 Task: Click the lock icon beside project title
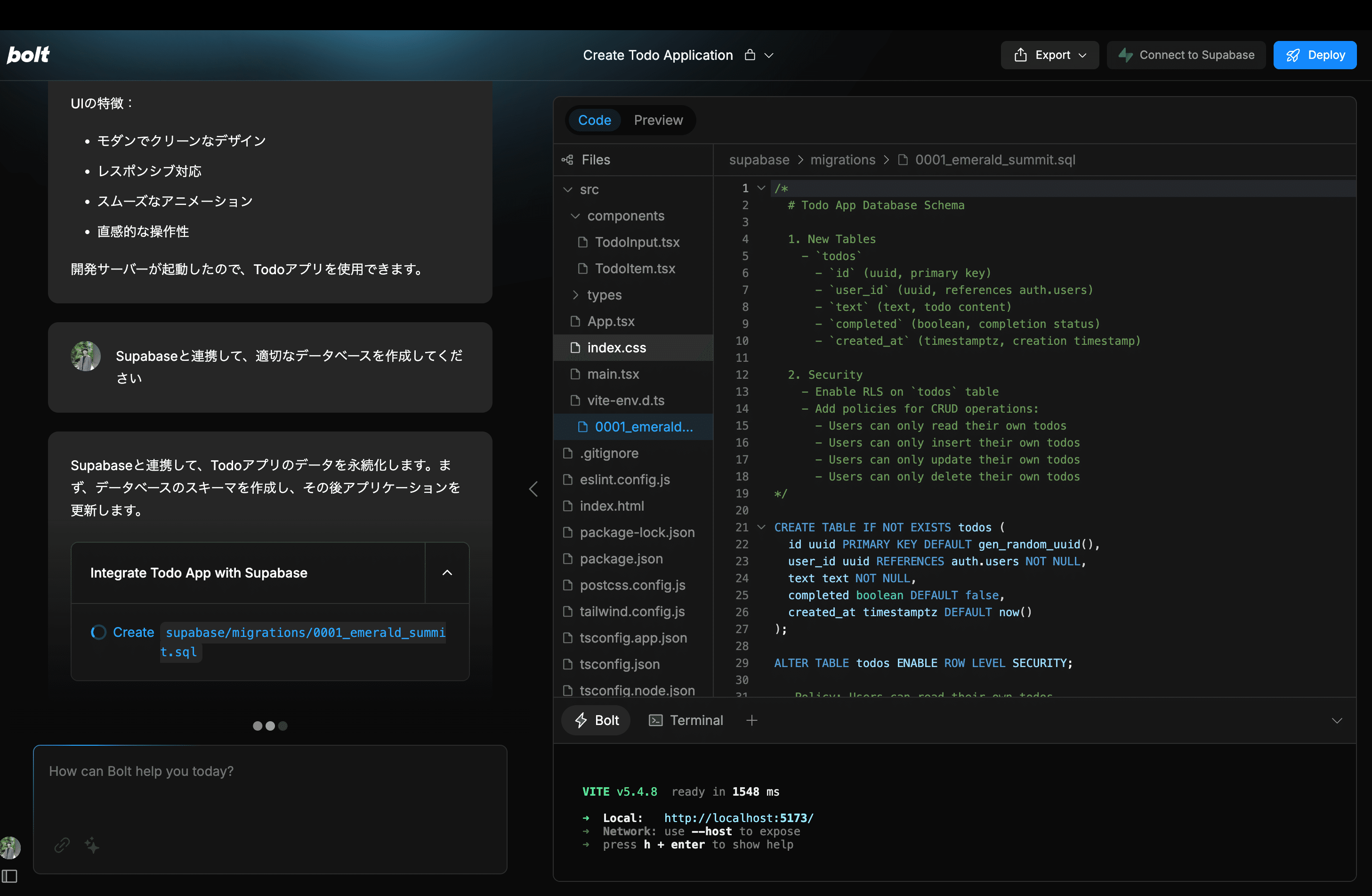(x=750, y=55)
